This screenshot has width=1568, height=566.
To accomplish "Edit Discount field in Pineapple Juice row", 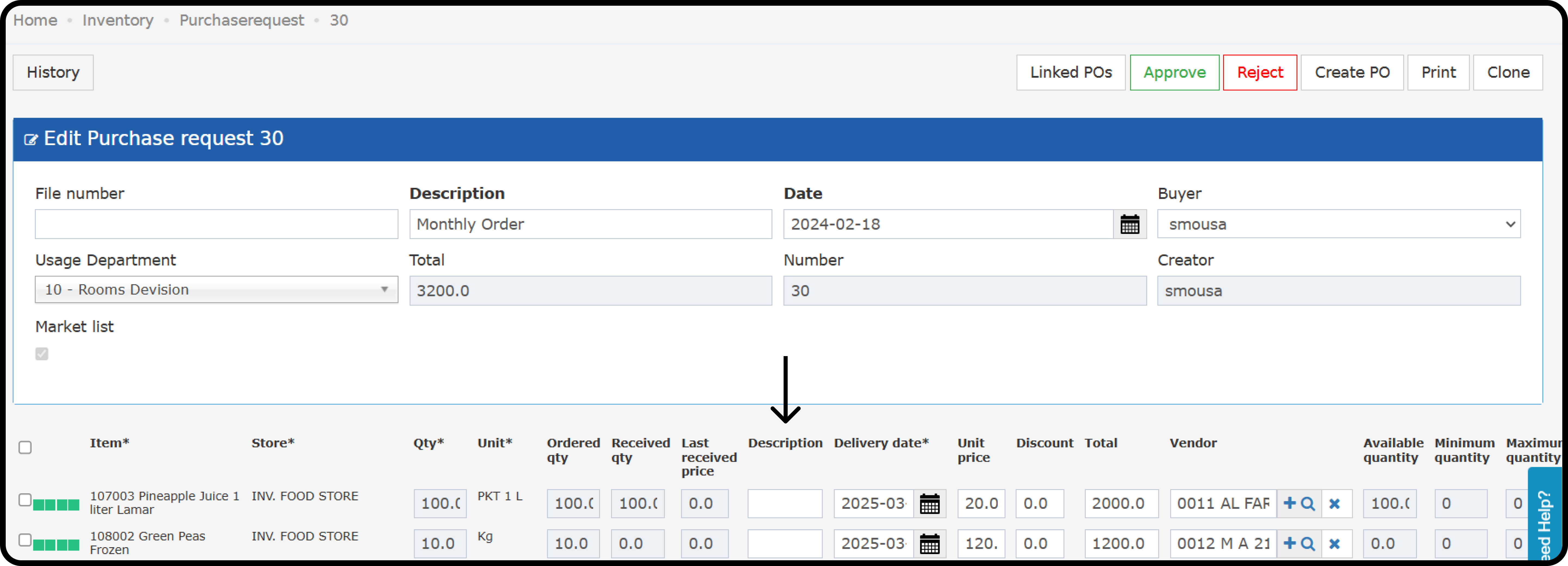I will click(x=1040, y=504).
